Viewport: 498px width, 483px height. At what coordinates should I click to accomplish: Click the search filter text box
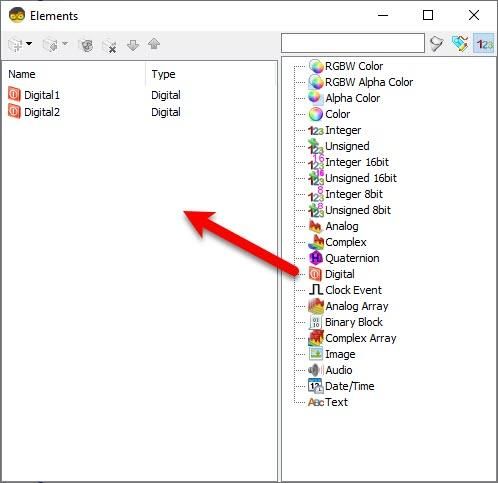pyautogui.click(x=353, y=43)
